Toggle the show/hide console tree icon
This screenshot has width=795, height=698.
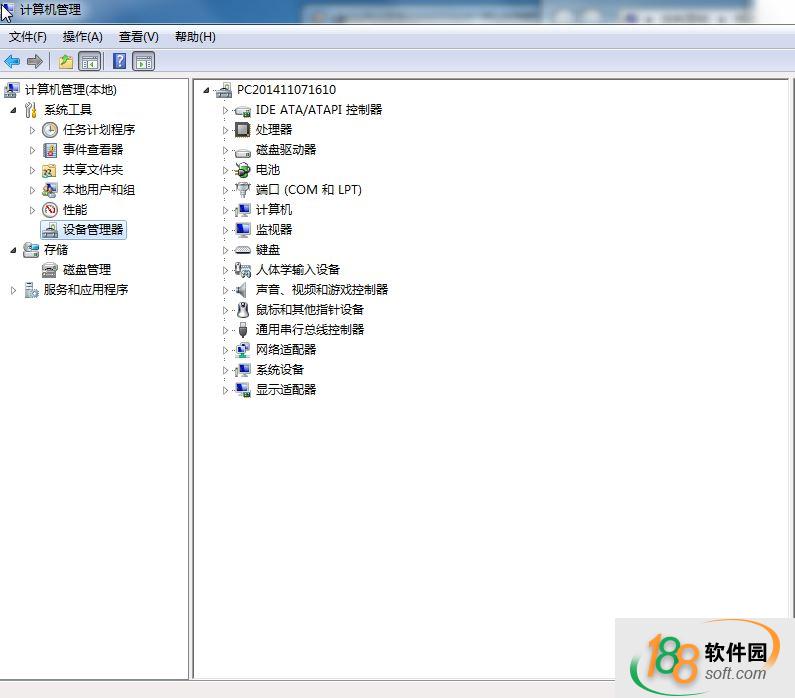pos(90,61)
